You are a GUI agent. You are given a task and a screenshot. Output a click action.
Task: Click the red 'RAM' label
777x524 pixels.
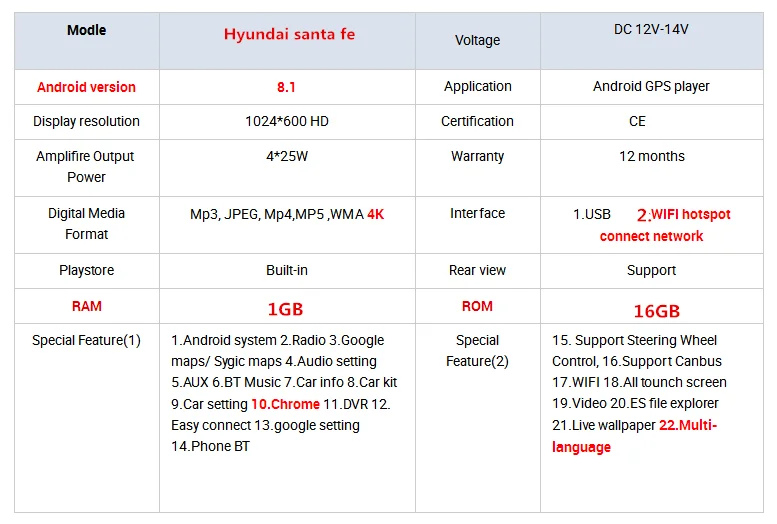coord(87,306)
